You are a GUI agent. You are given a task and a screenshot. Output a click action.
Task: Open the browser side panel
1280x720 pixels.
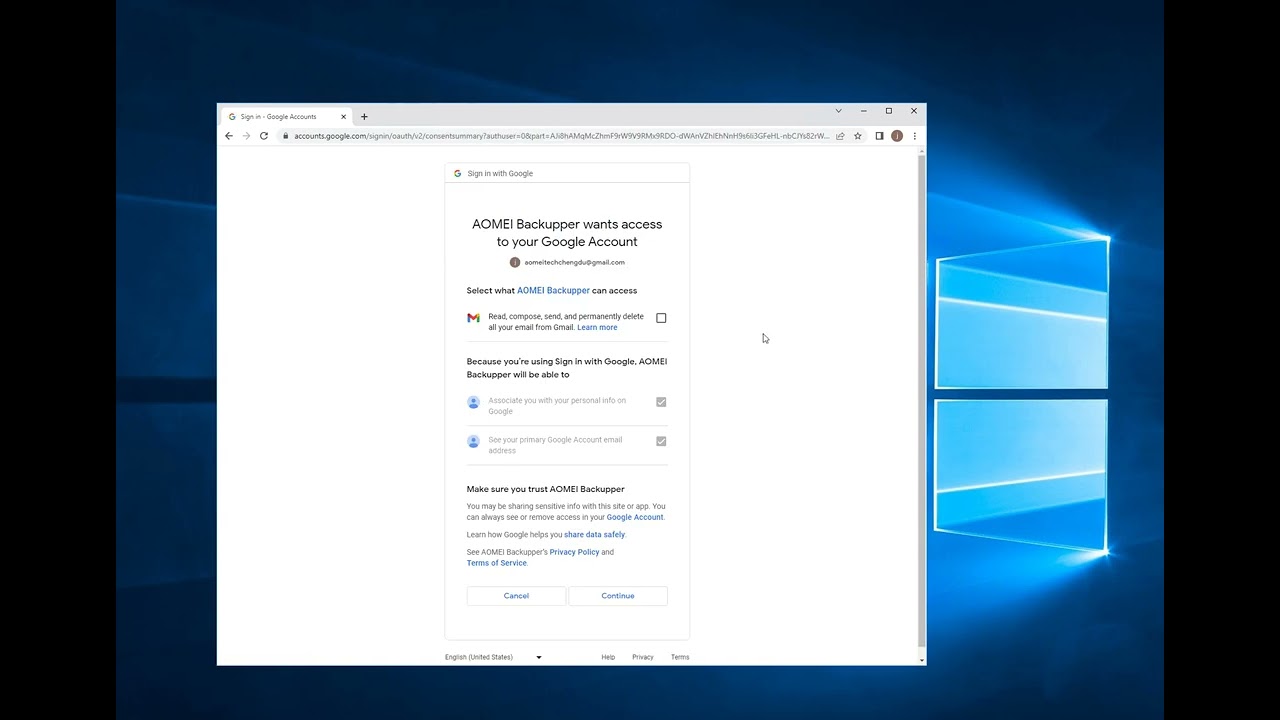coord(879,136)
